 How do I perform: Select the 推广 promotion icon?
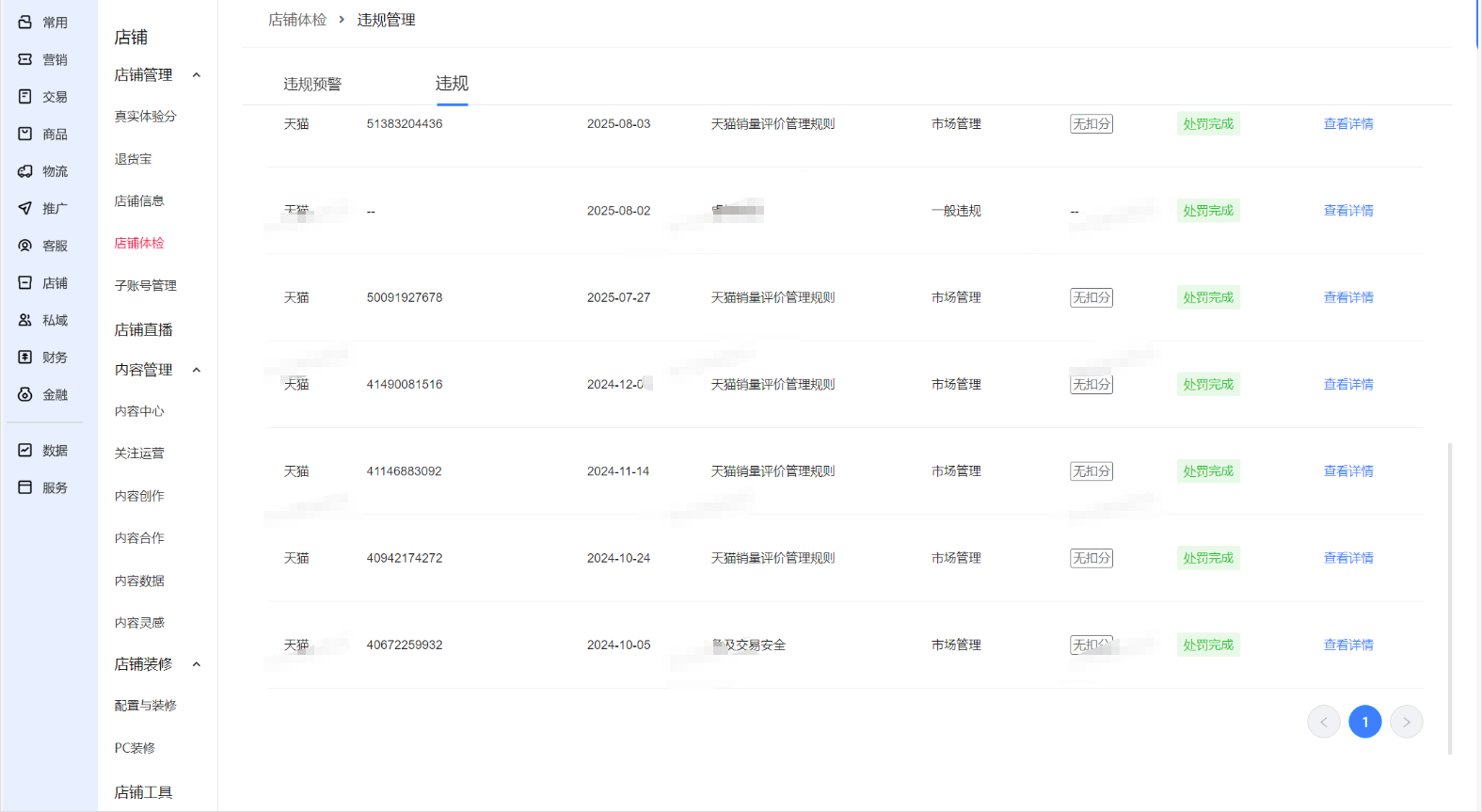pos(25,208)
